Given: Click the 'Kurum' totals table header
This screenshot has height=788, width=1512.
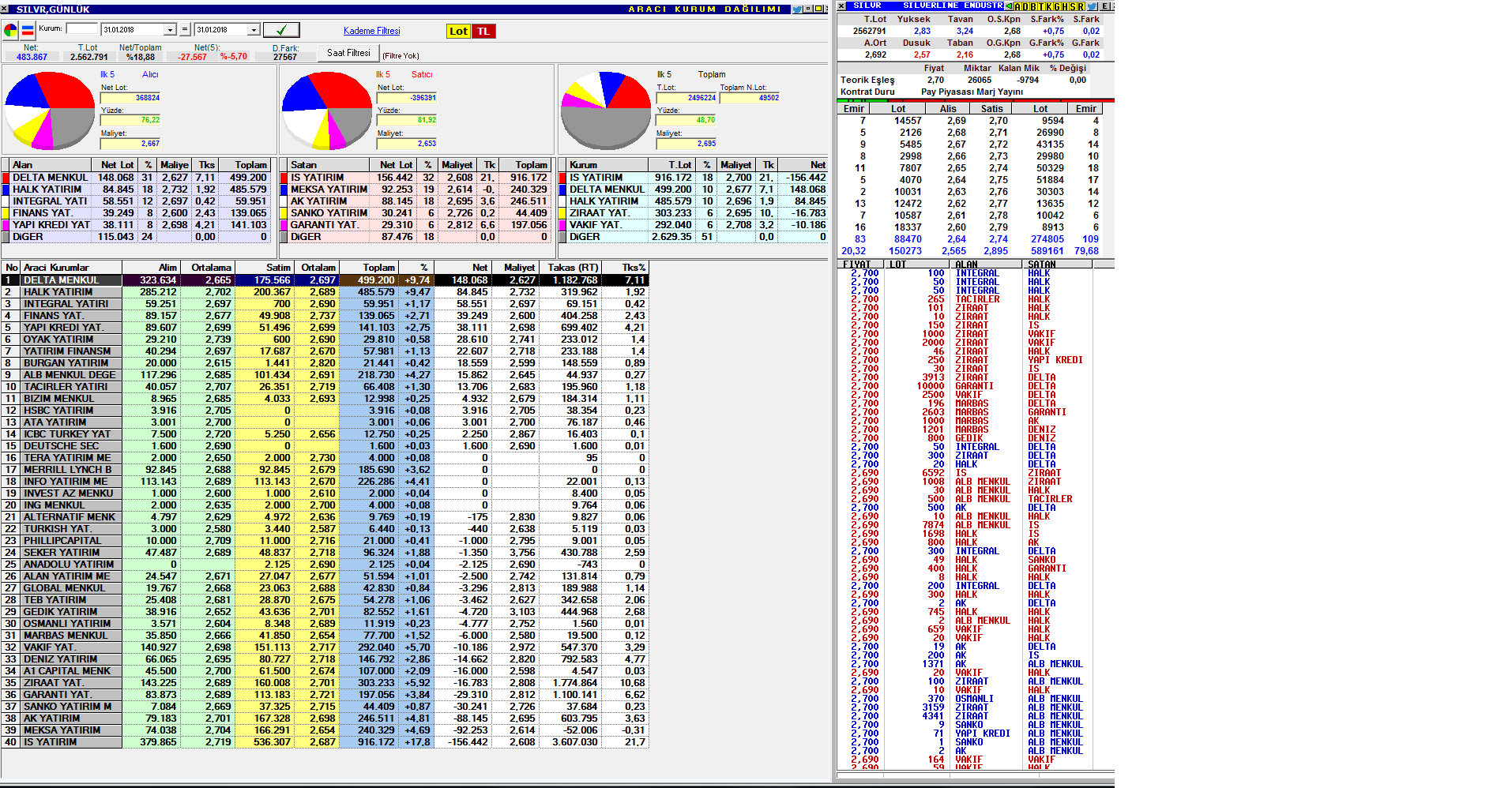Looking at the screenshot, I should [x=607, y=165].
